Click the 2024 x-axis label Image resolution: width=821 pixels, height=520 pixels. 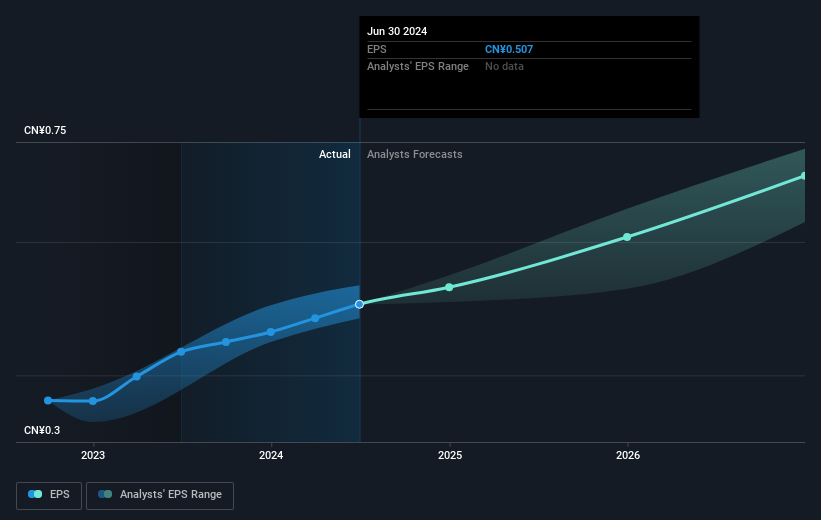[x=271, y=455]
